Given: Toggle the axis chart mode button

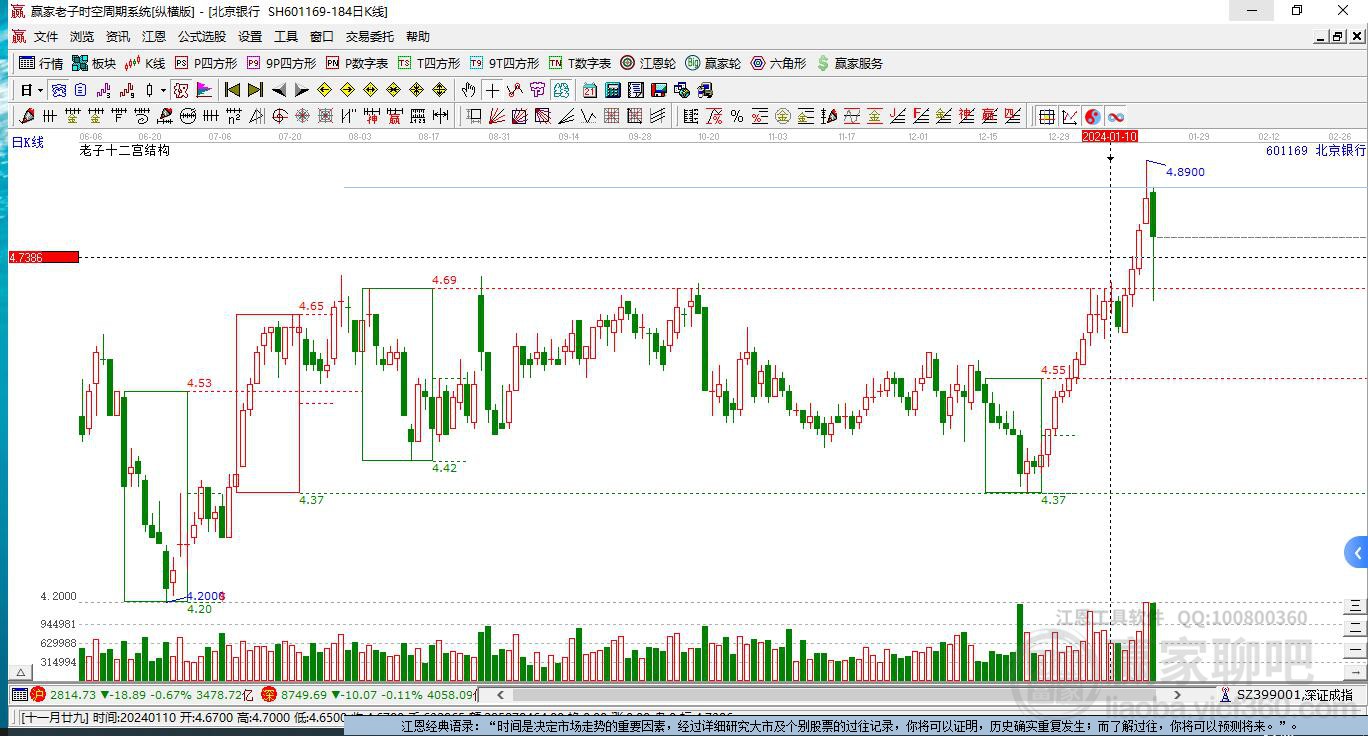Looking at the screenshot, I should click(1069, 116).
